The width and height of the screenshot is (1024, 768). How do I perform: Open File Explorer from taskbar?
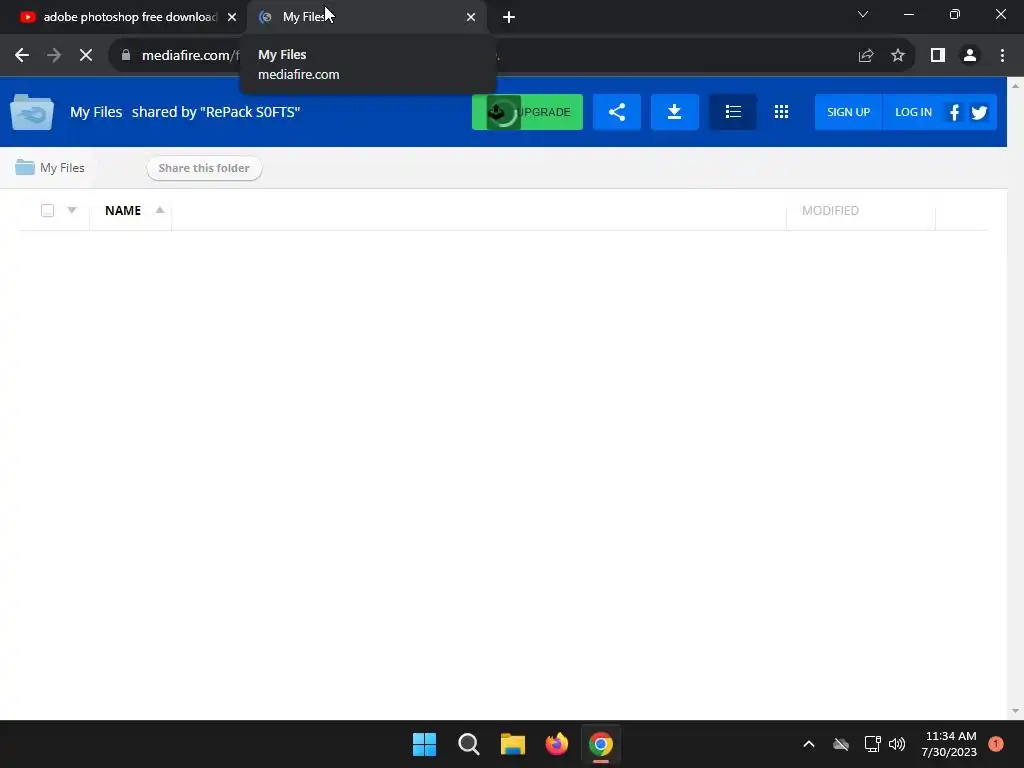(x=513, y=744)
